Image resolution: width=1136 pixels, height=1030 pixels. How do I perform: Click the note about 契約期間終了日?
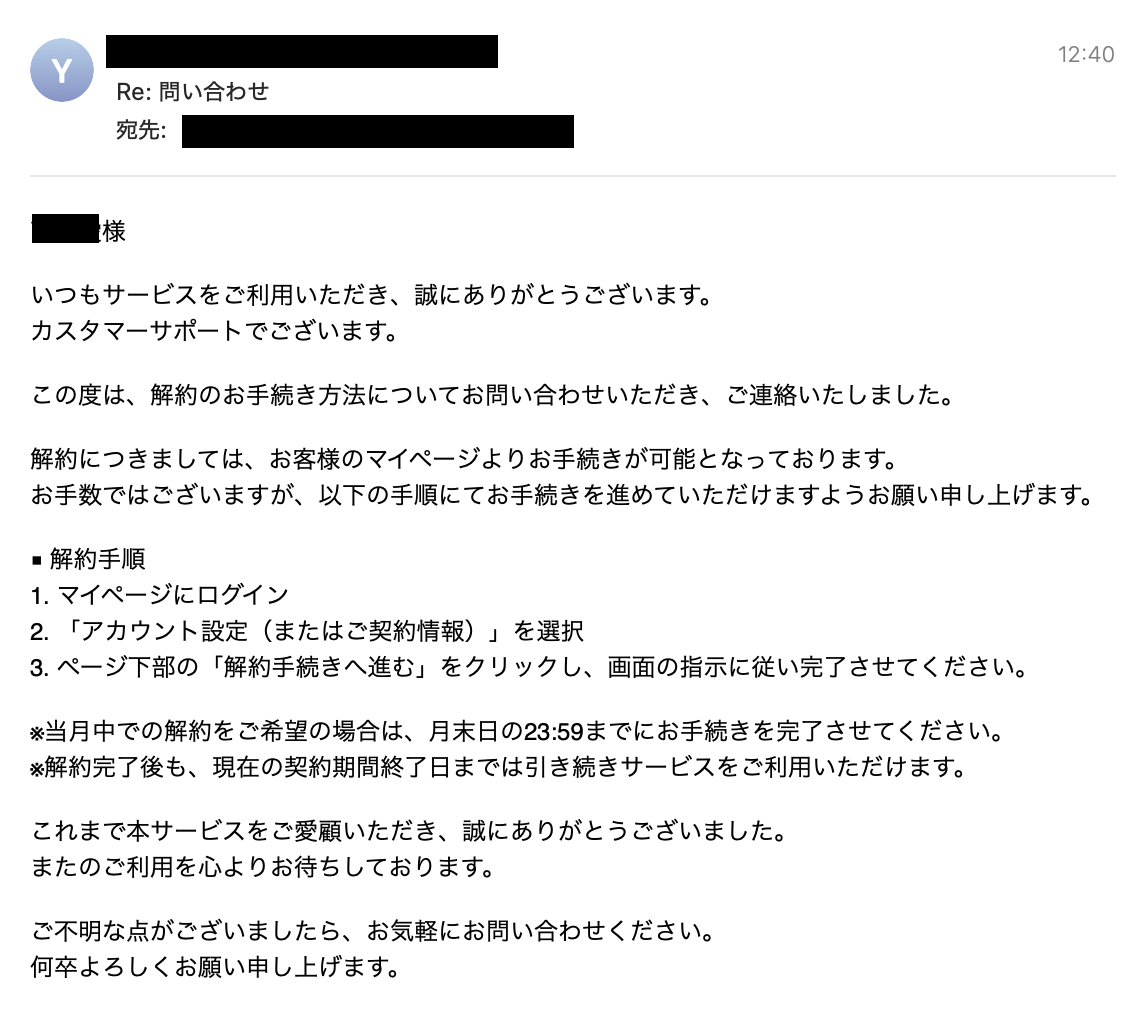498,766
